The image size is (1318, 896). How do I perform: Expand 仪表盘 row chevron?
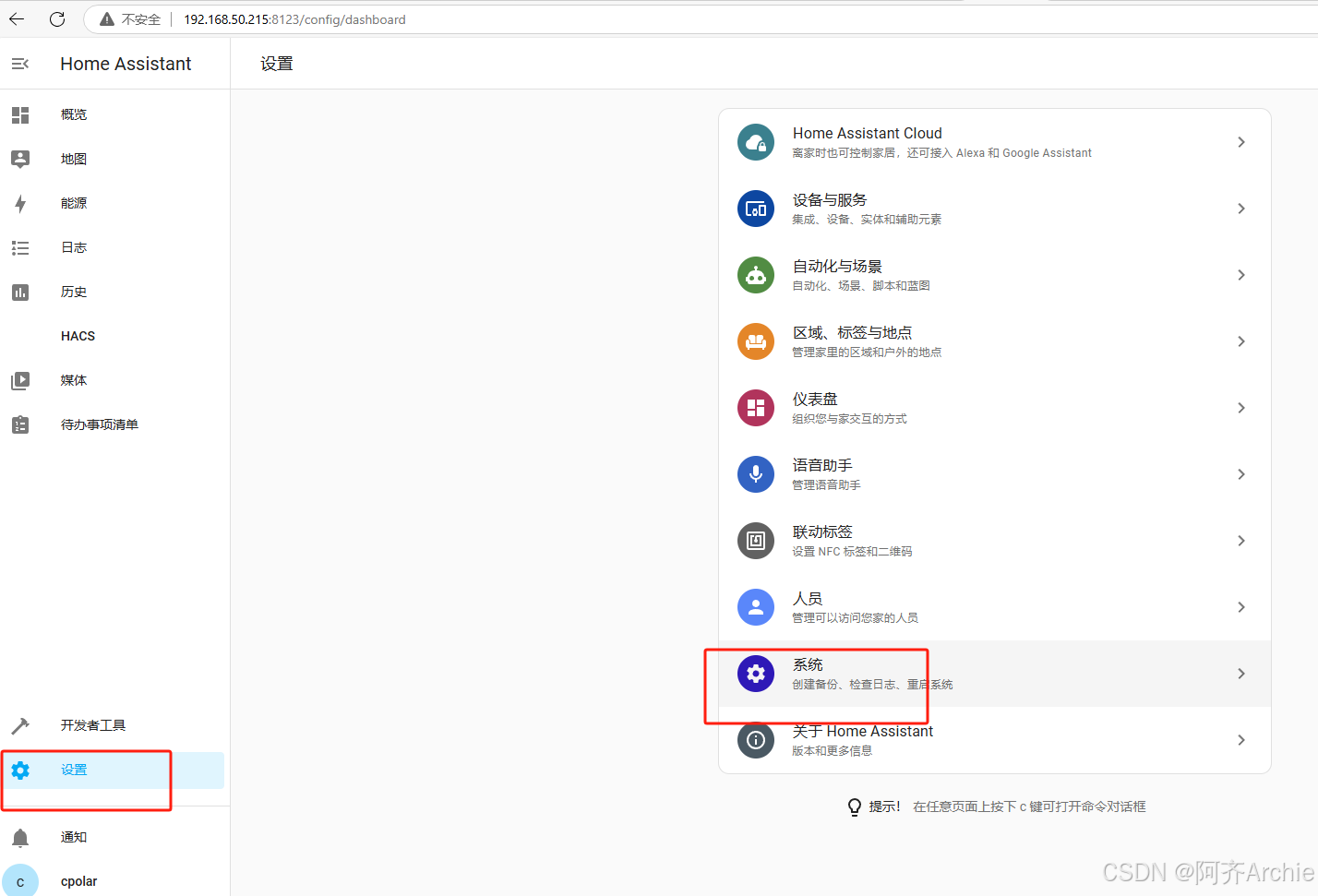(1241, 408)
